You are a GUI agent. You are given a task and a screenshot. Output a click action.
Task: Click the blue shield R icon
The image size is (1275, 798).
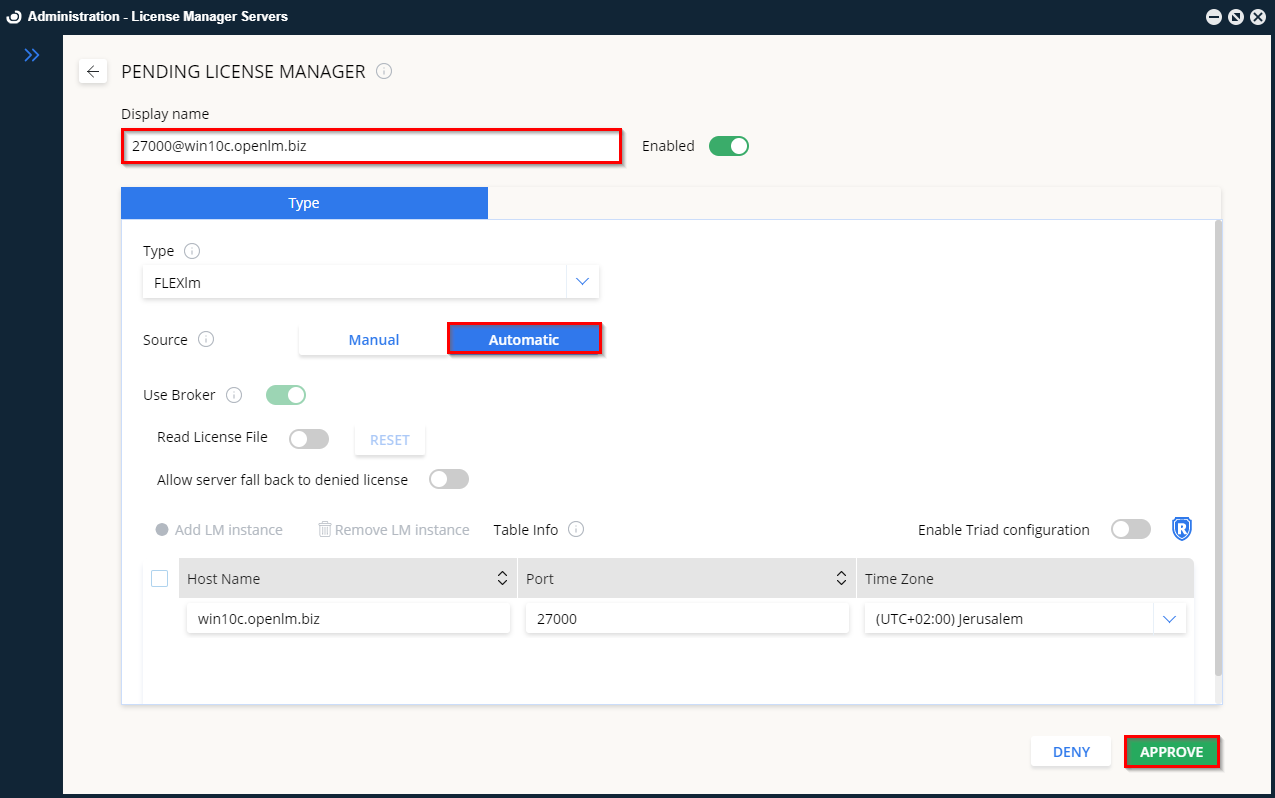coord(1181,529)
